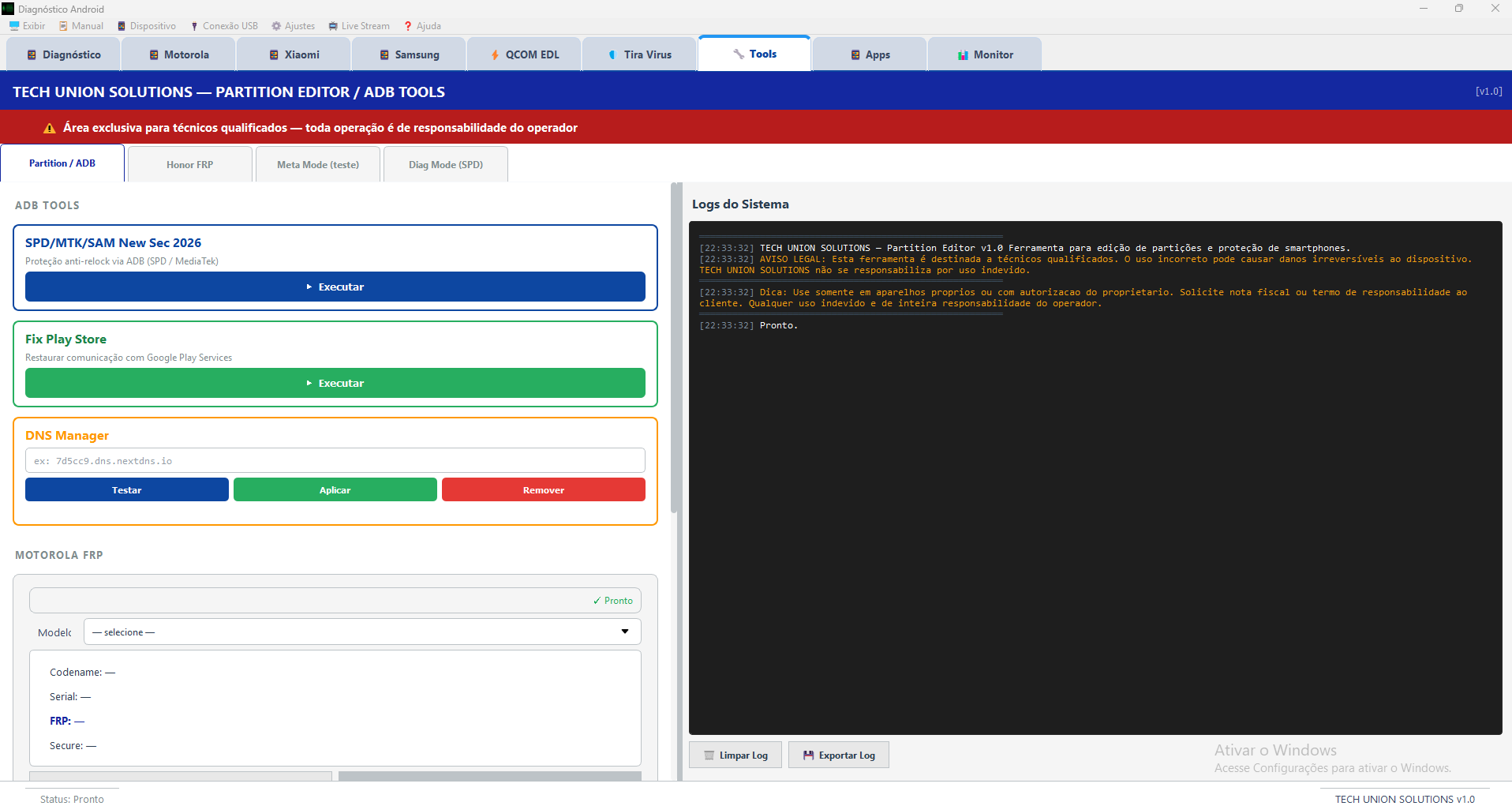The image size is (1512, 806).
Task: Select the Tools tab
Action: click(x=754, y=54)
